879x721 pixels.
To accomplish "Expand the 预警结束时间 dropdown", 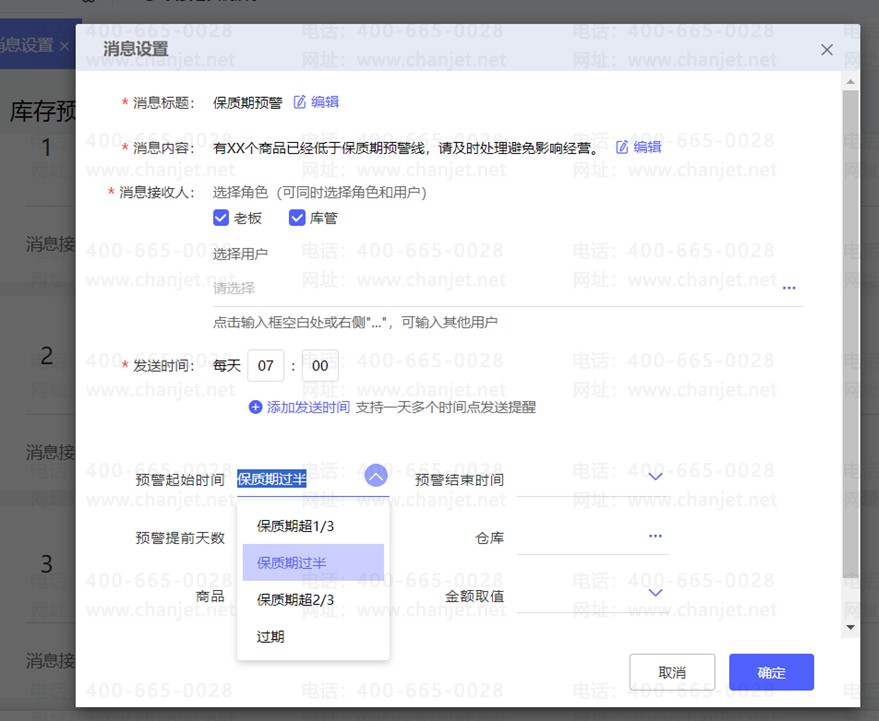I will [x=655, y=477].
